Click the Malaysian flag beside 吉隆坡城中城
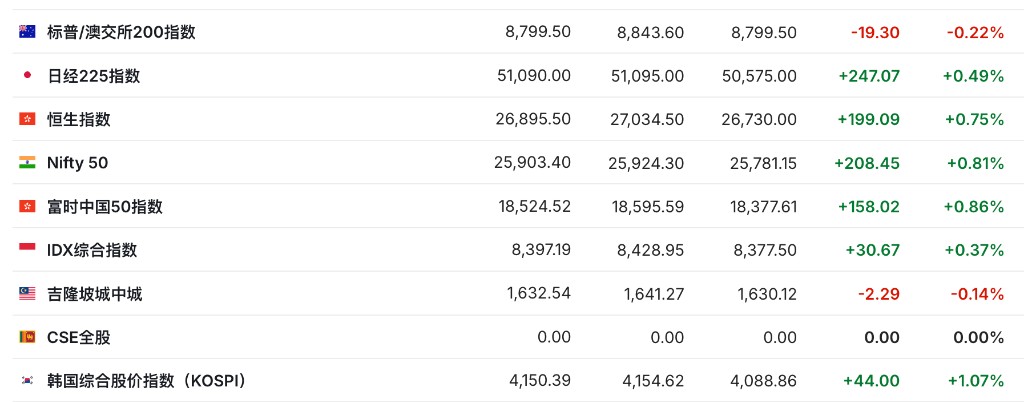The width and height of the screenshot is (1024, 402). 27,294
